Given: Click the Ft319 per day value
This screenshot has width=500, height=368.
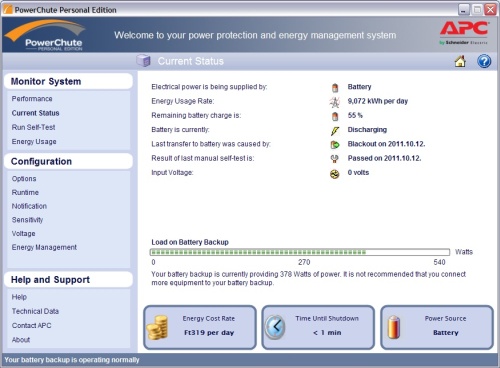Looking at the screenshot, I should [209, 333].
